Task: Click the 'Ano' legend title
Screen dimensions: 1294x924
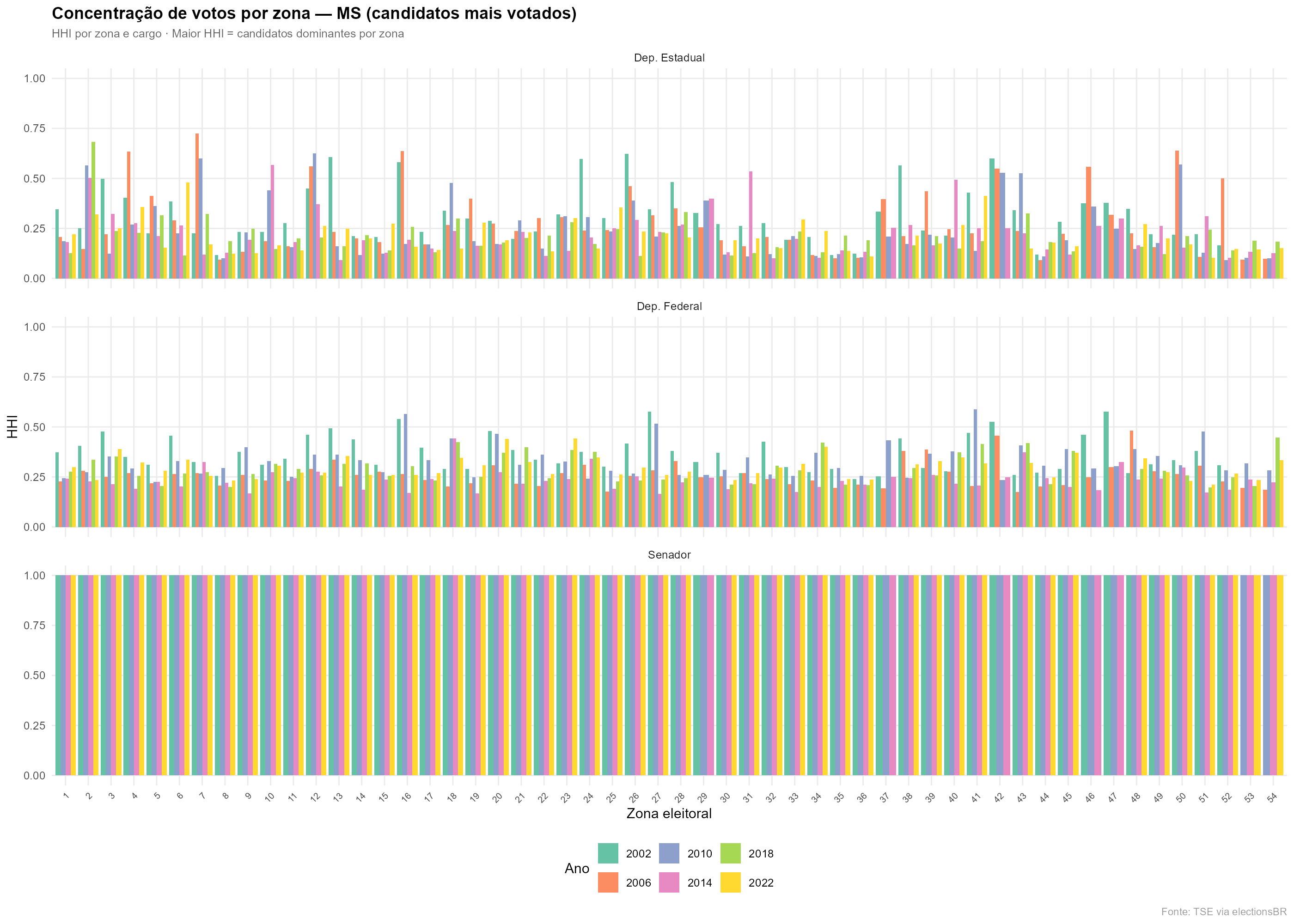Action: [576, 868]
